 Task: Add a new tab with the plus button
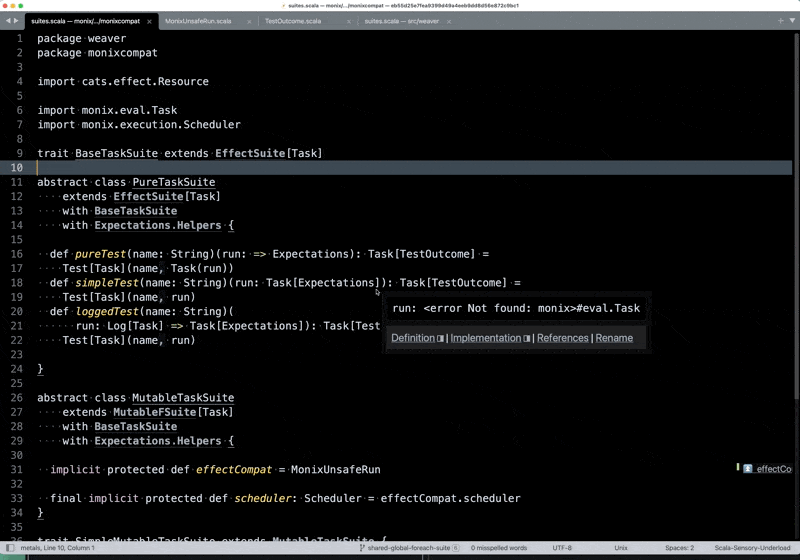click(x=781, y=21)
